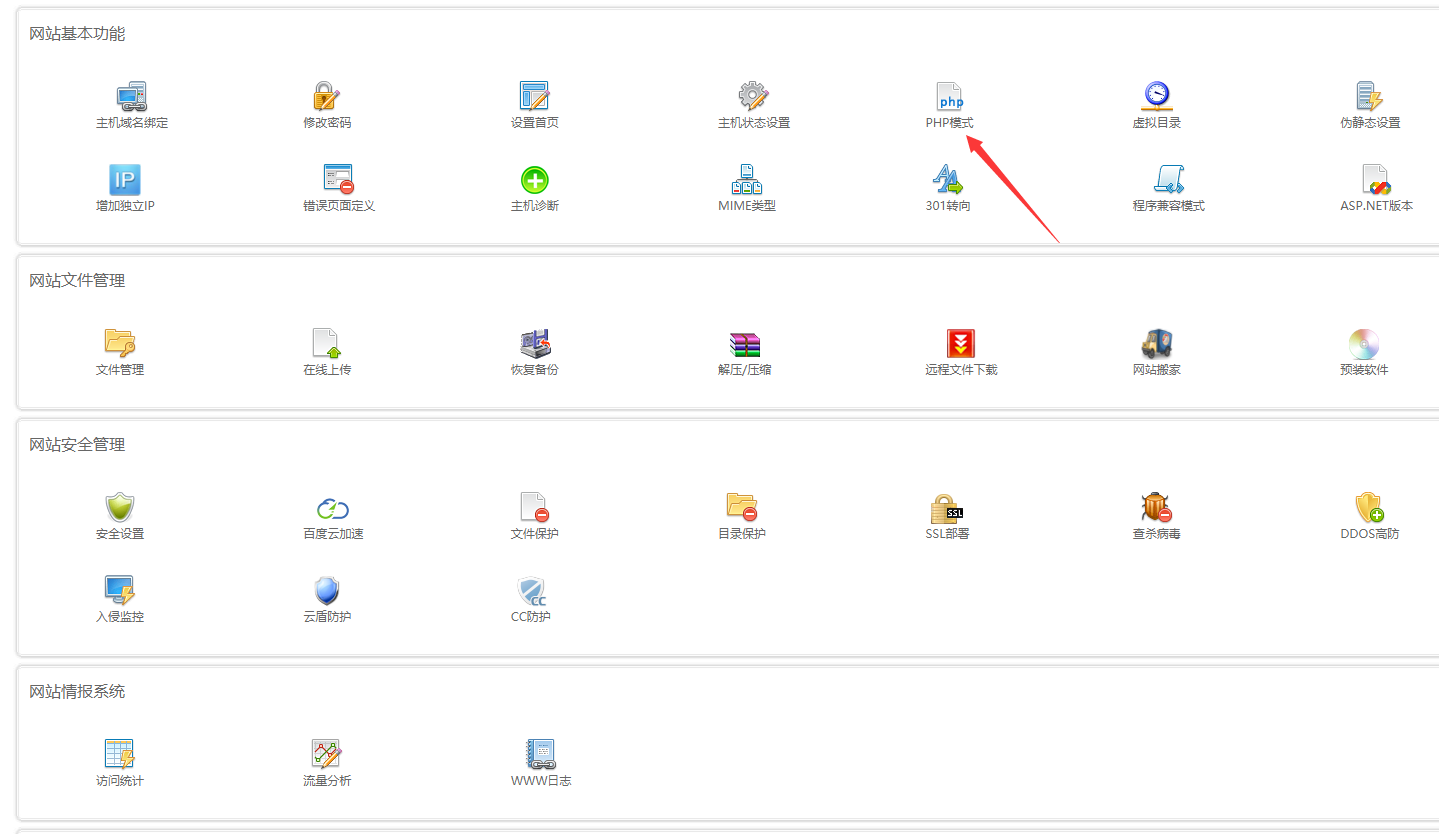Open 修改密码 lock icon
The image size is (1439, 834).
pos(327,97)
